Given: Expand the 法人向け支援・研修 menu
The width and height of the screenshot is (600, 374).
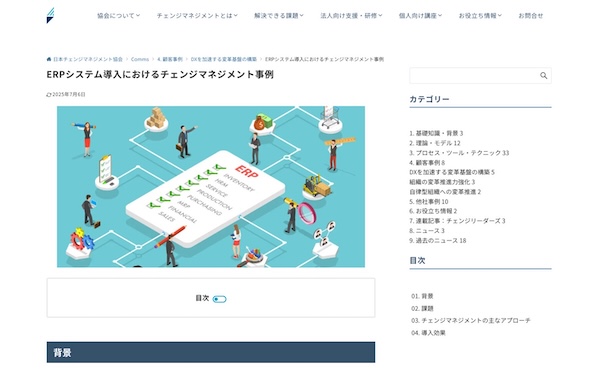Looking at the screenshot, I should coord(351,16).
